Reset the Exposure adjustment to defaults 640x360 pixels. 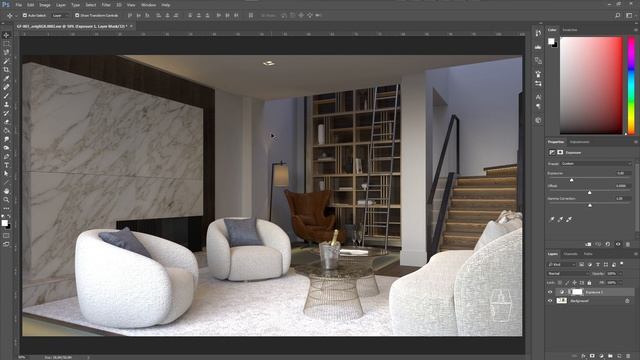(608, 244)
